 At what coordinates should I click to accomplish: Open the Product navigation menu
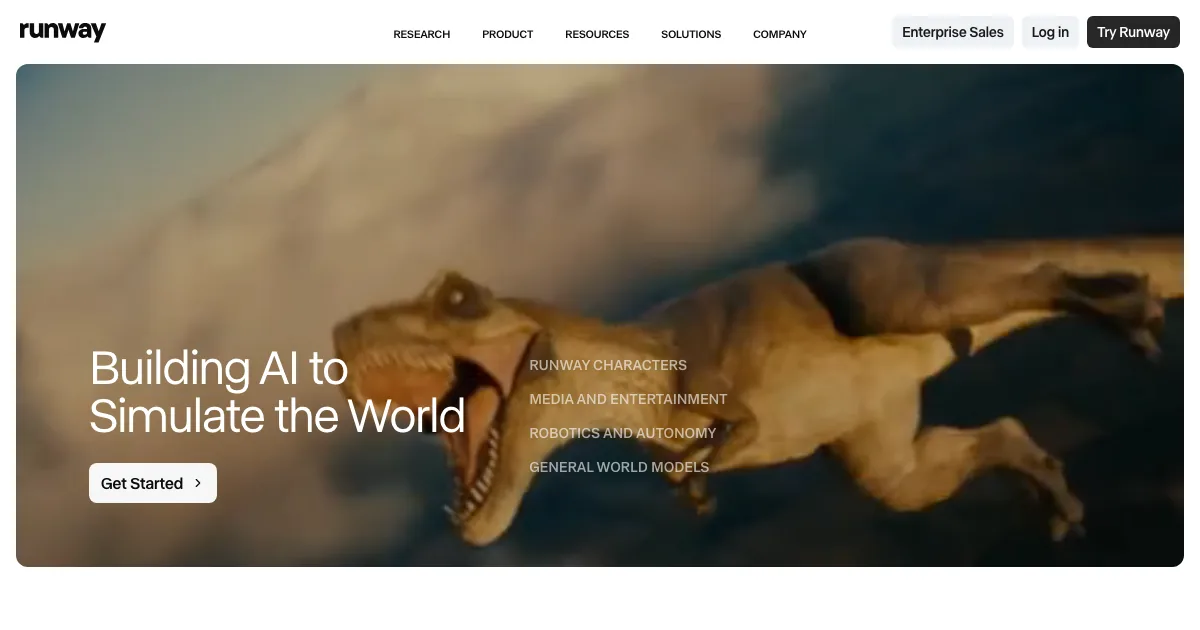coord(507,34)
